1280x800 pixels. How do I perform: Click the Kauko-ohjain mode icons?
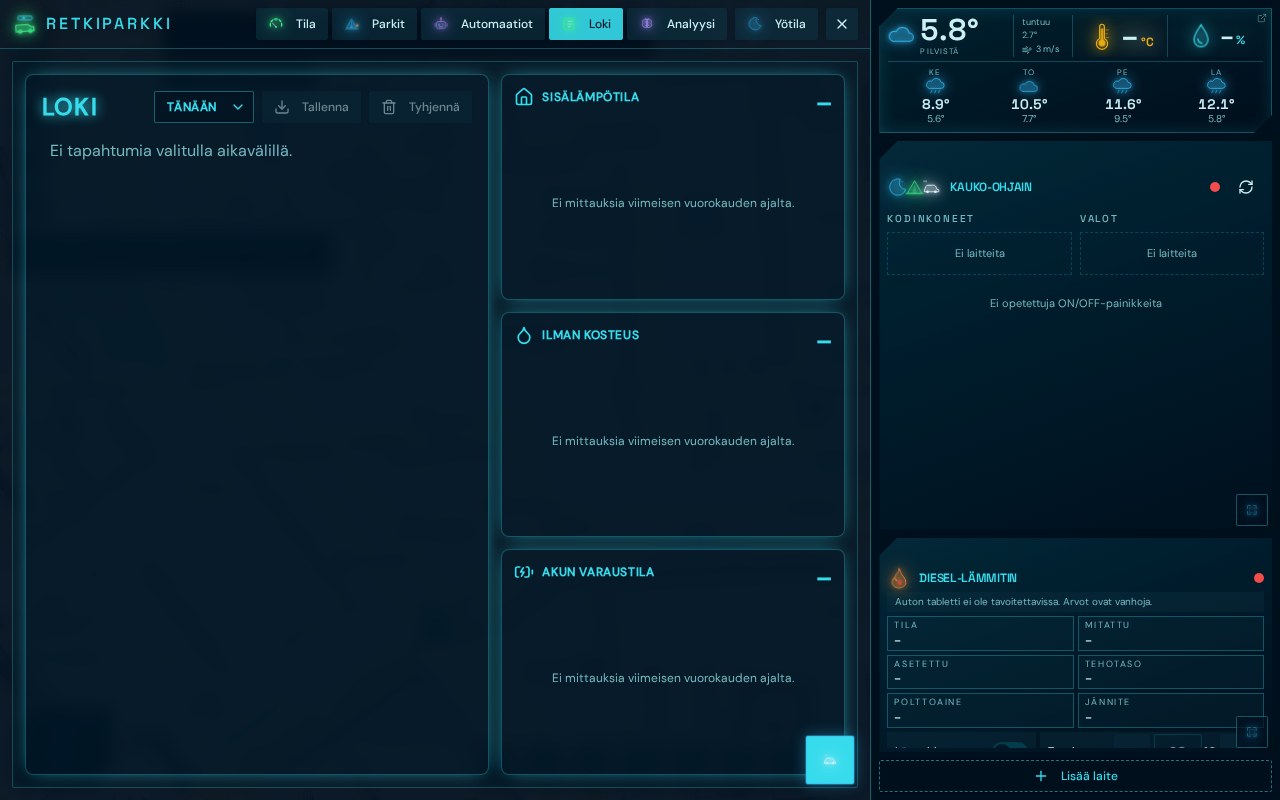915,187
